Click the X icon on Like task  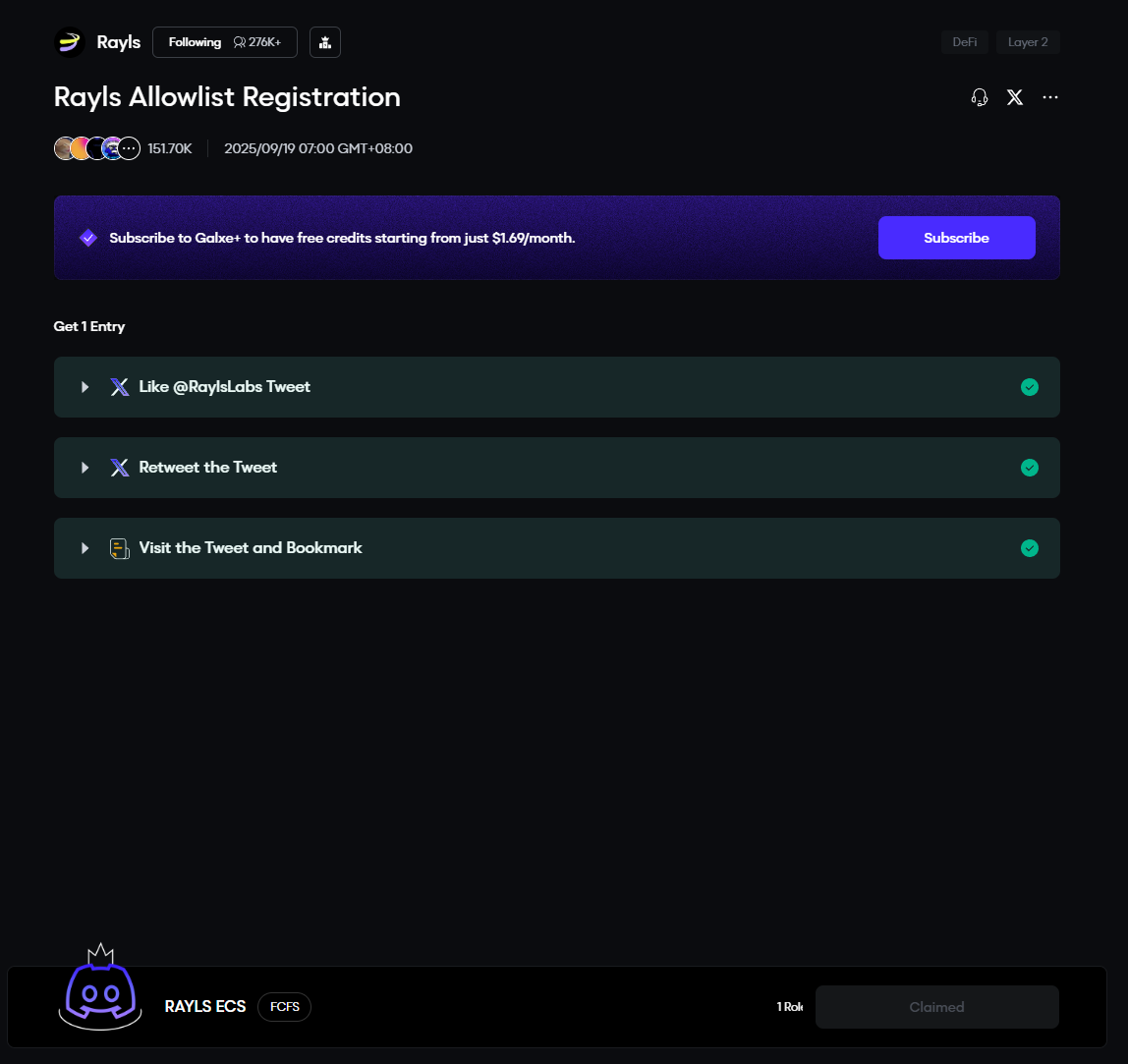coord(120,387)
